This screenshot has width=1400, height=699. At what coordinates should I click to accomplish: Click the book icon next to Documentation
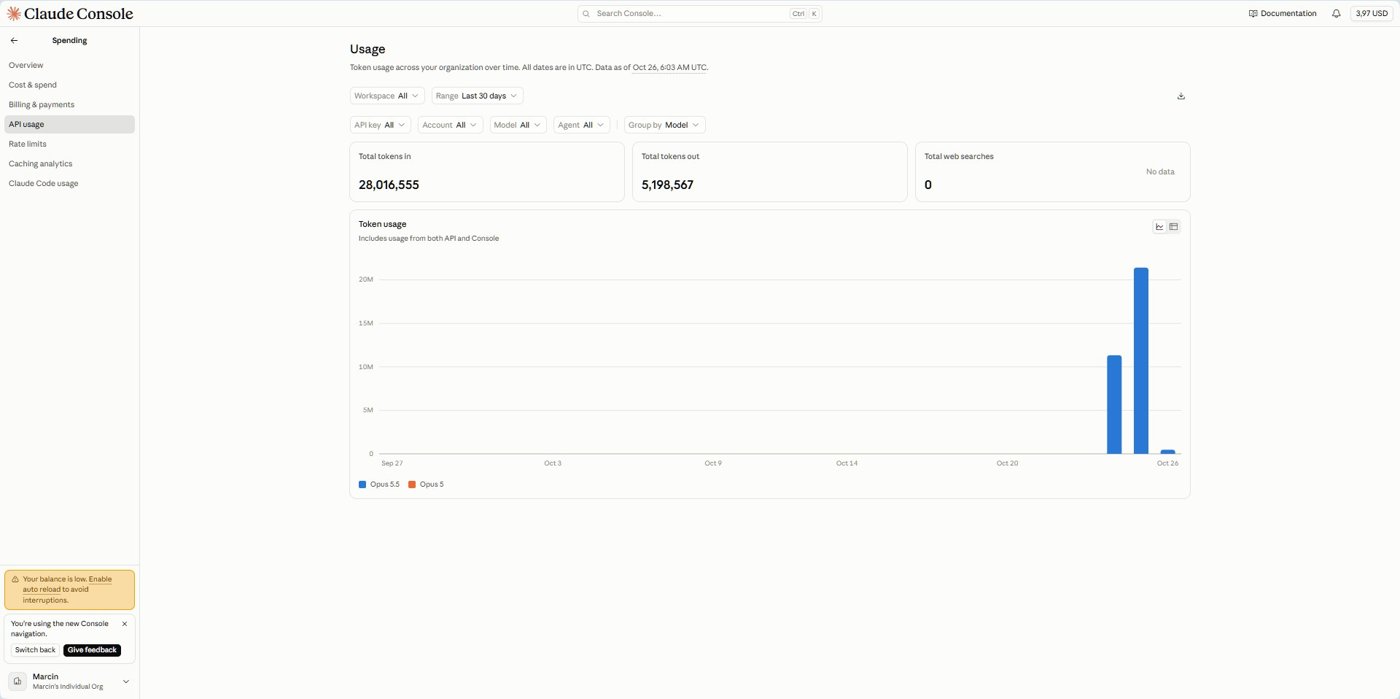1253,14
